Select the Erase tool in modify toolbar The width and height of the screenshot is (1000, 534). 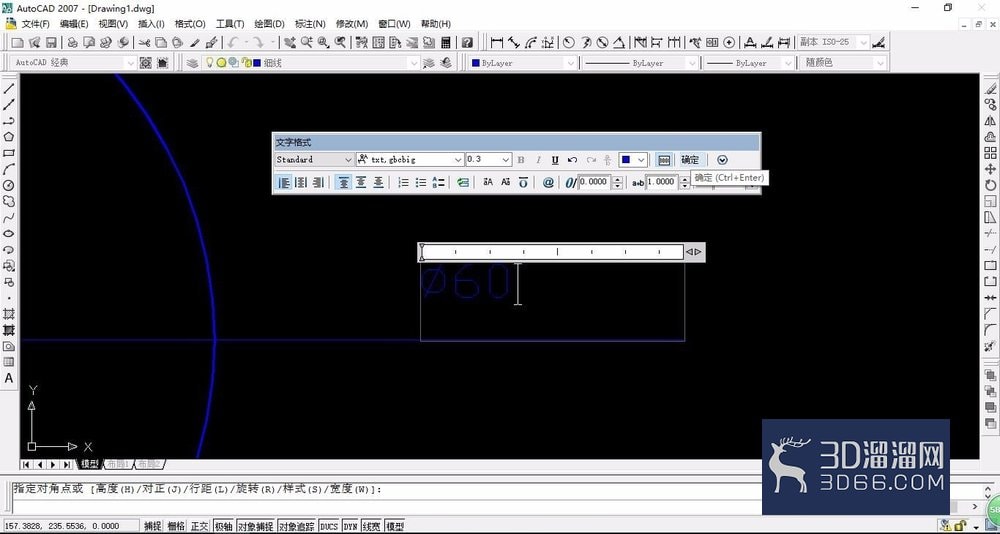point(990,89)
